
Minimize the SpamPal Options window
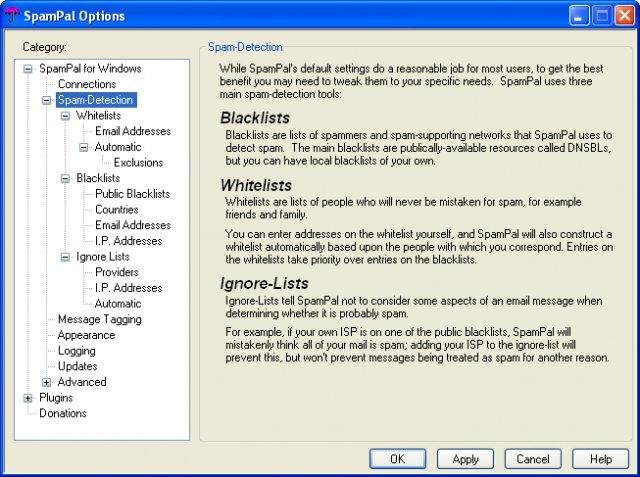579,16
